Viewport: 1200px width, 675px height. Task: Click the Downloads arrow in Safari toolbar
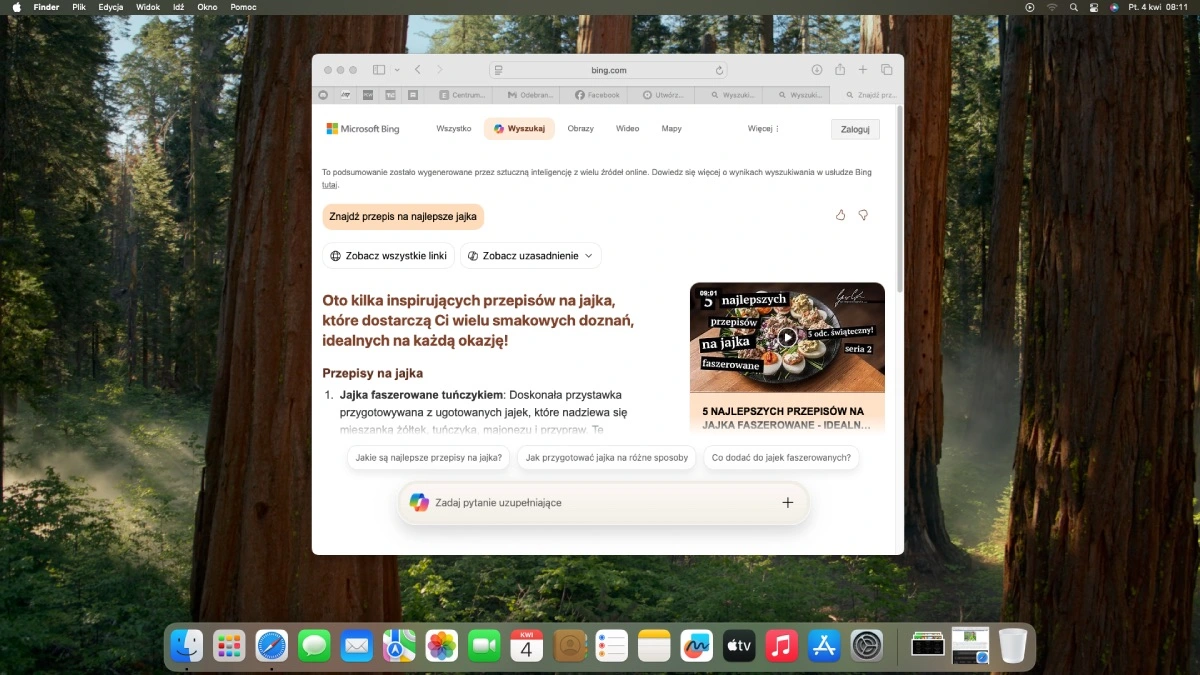815,70
